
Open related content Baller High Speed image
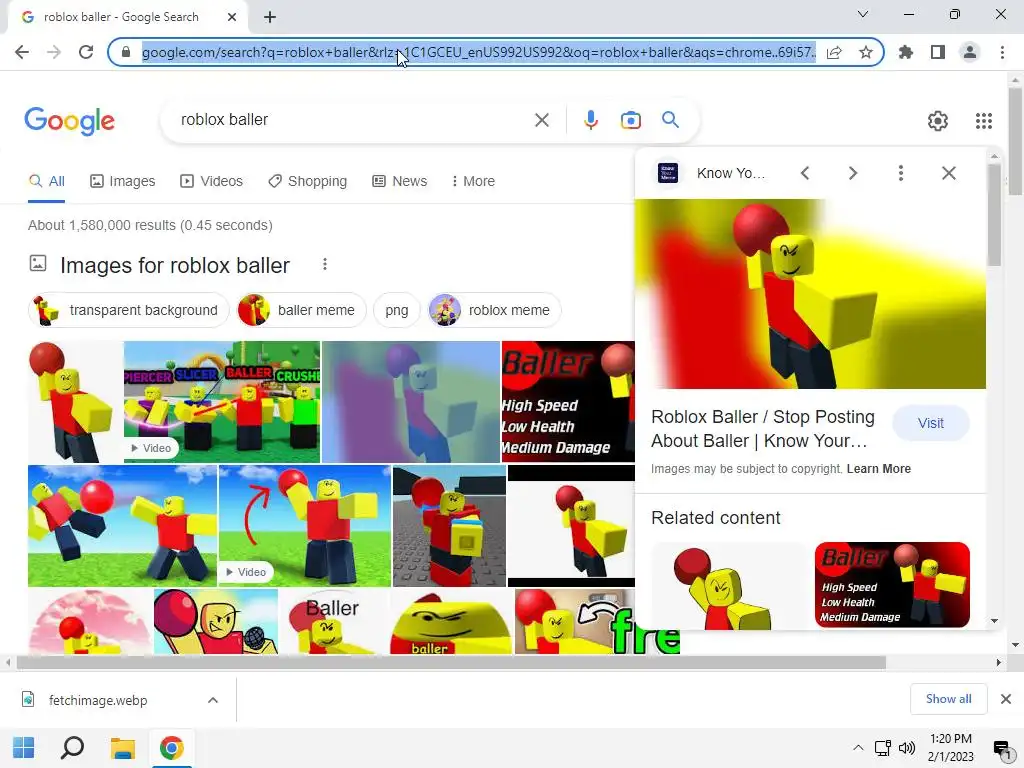pyautogui.click(x=892, y=584)
